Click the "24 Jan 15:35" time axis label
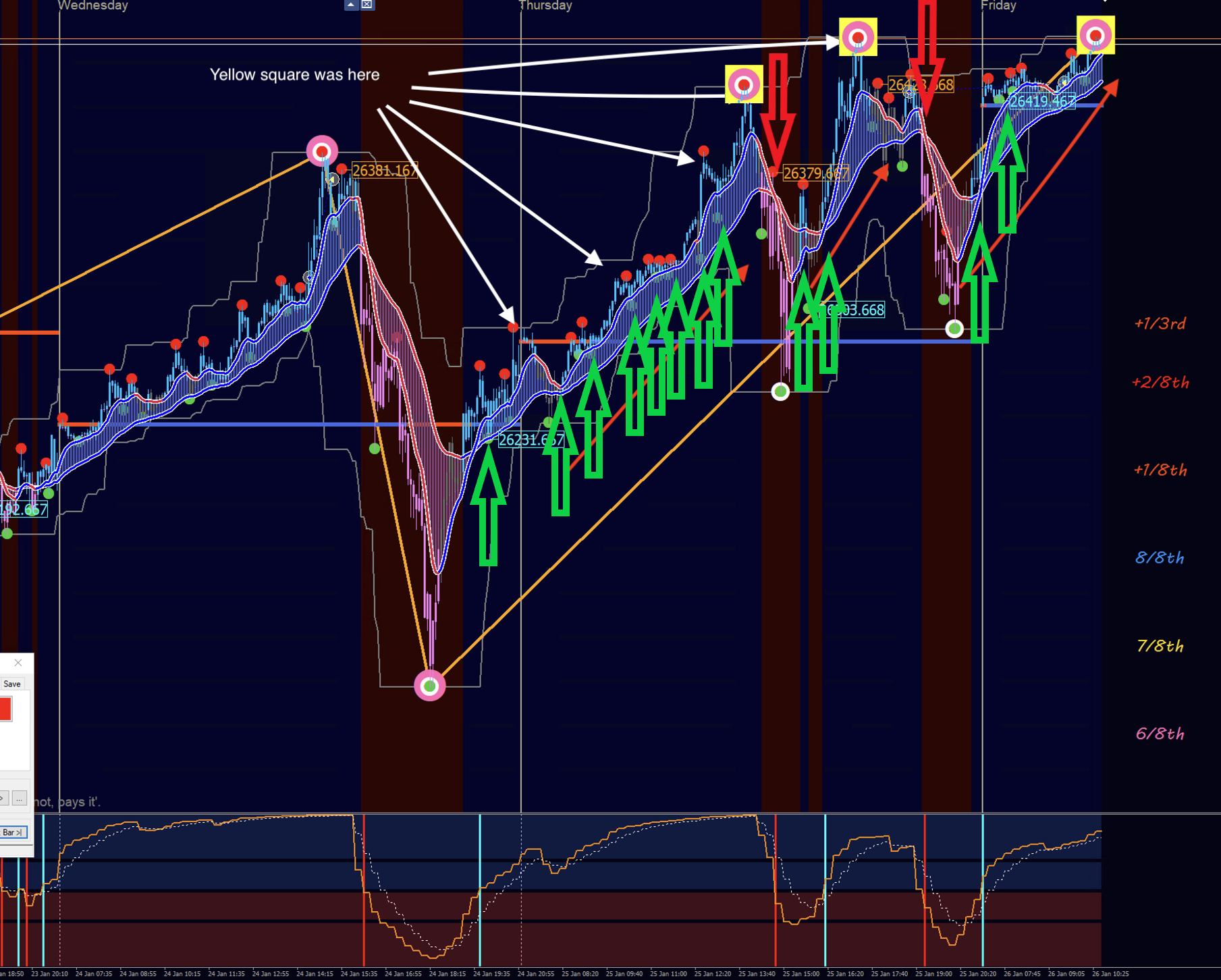The image size is (1221, 980). (x=359, y=974)
